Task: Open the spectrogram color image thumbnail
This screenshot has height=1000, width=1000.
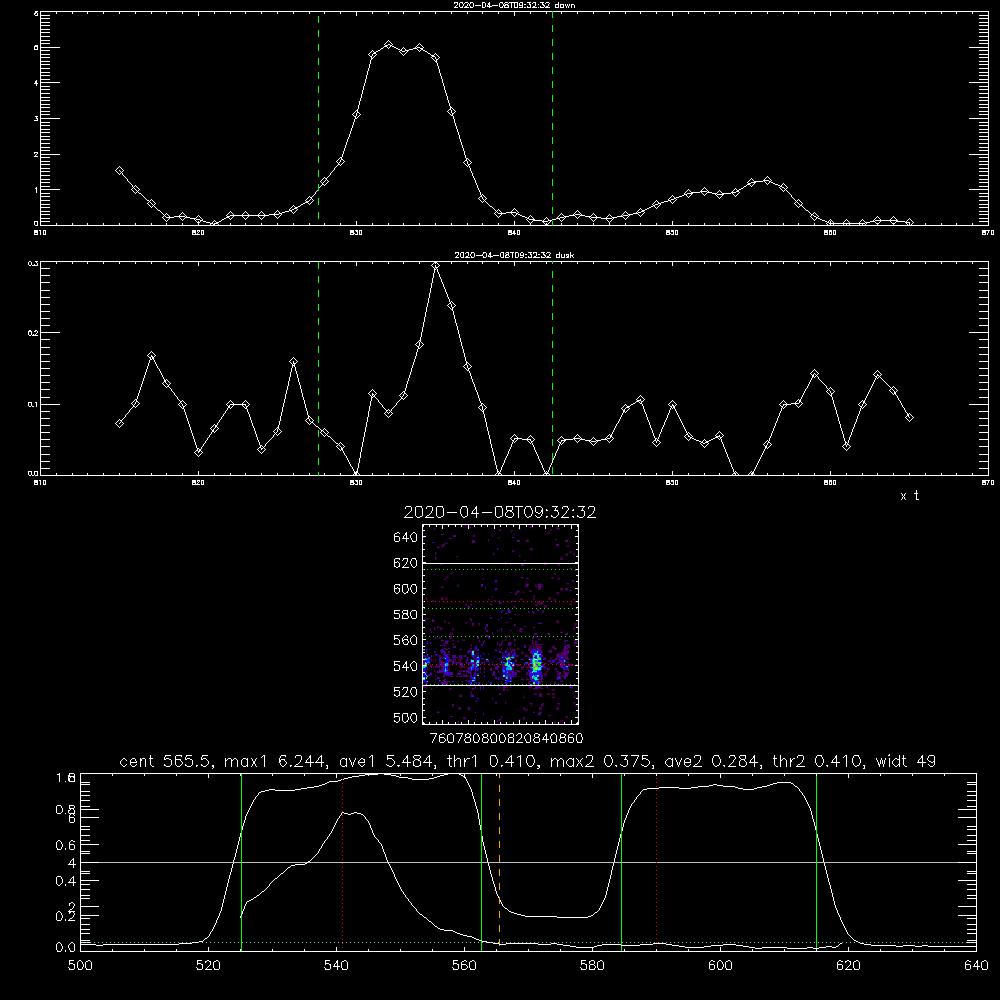Action: coord(500,624)
